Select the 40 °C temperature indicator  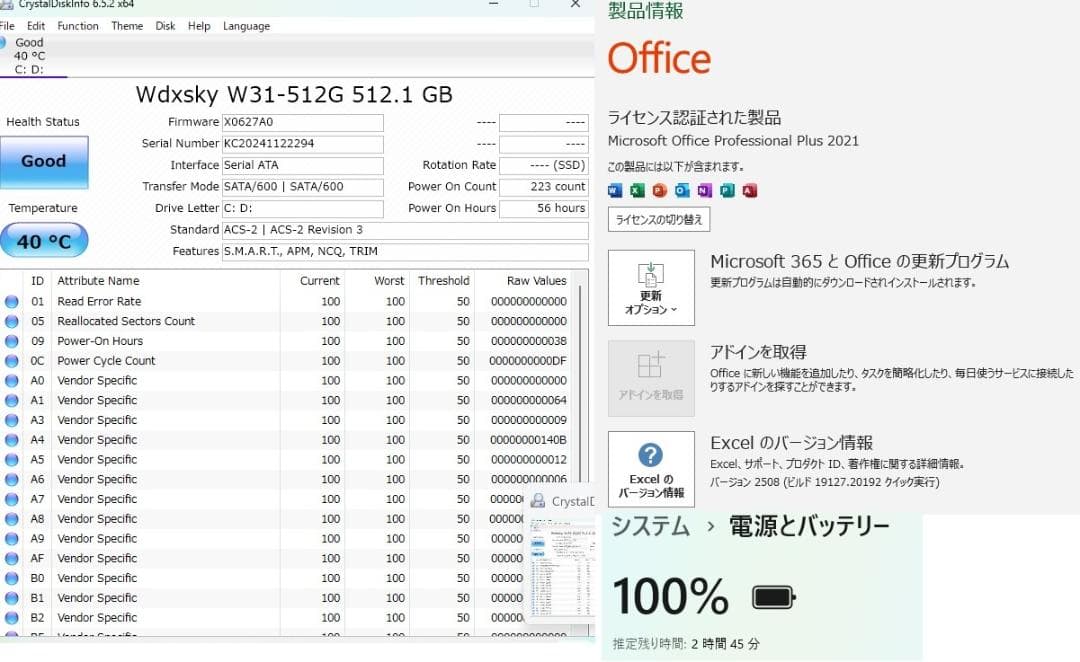(44, 240)
